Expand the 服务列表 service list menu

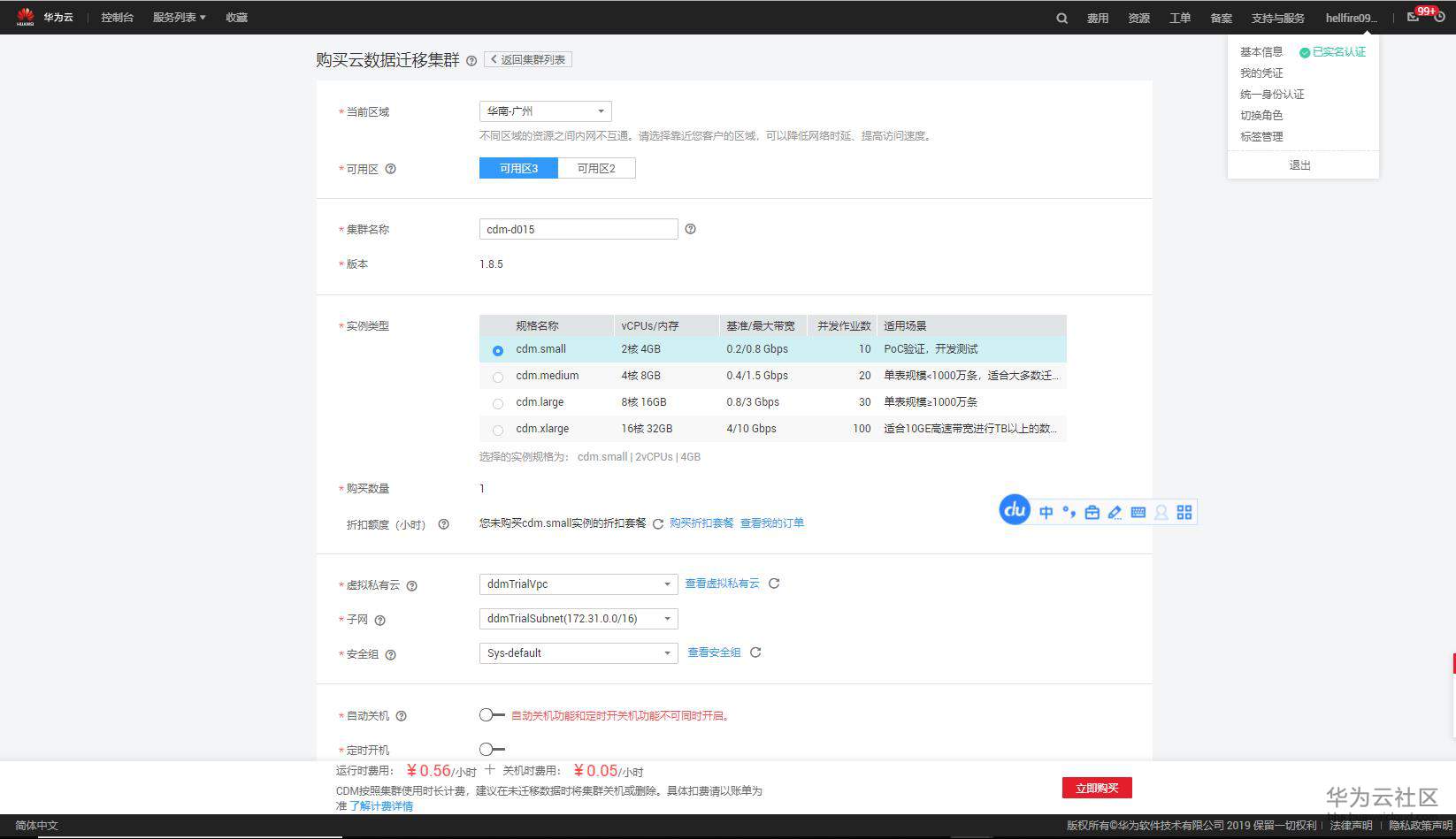[x=179, y=18]
